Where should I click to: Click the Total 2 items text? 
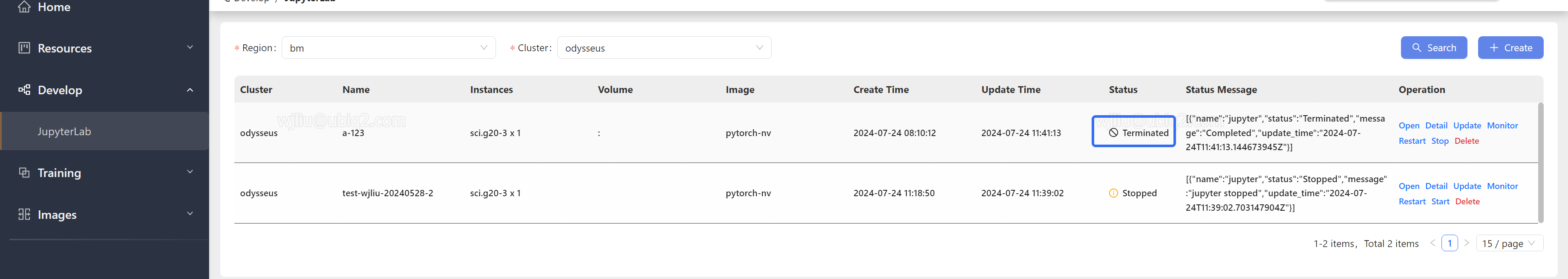tap(1391, 244)
